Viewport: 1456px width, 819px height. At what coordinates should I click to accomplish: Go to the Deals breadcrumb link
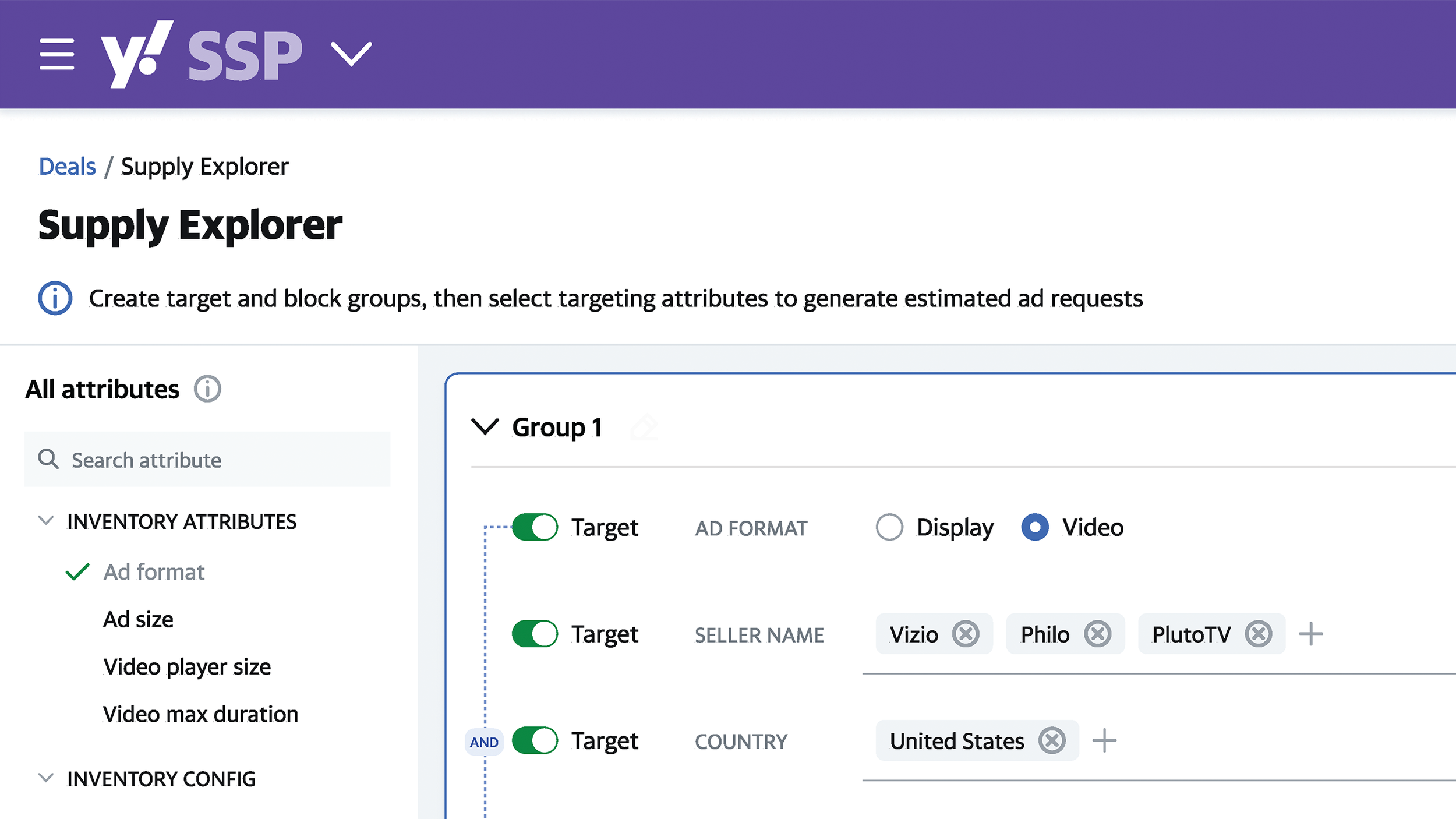tap(67, 167)
